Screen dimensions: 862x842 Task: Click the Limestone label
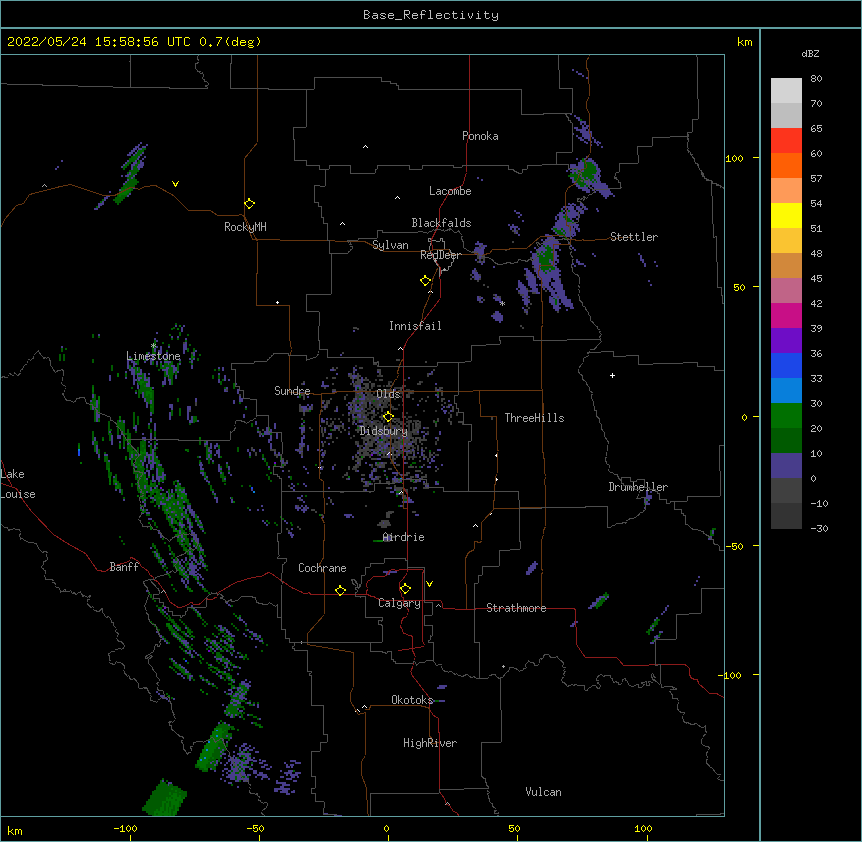153,356
